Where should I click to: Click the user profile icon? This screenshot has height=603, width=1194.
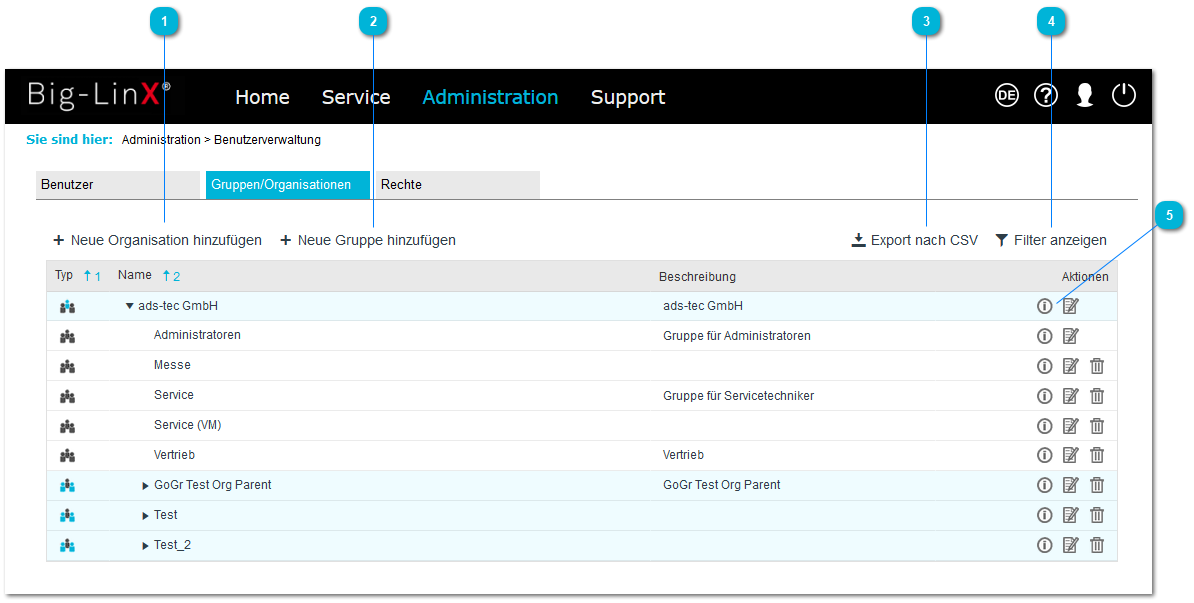point(1084,96)
